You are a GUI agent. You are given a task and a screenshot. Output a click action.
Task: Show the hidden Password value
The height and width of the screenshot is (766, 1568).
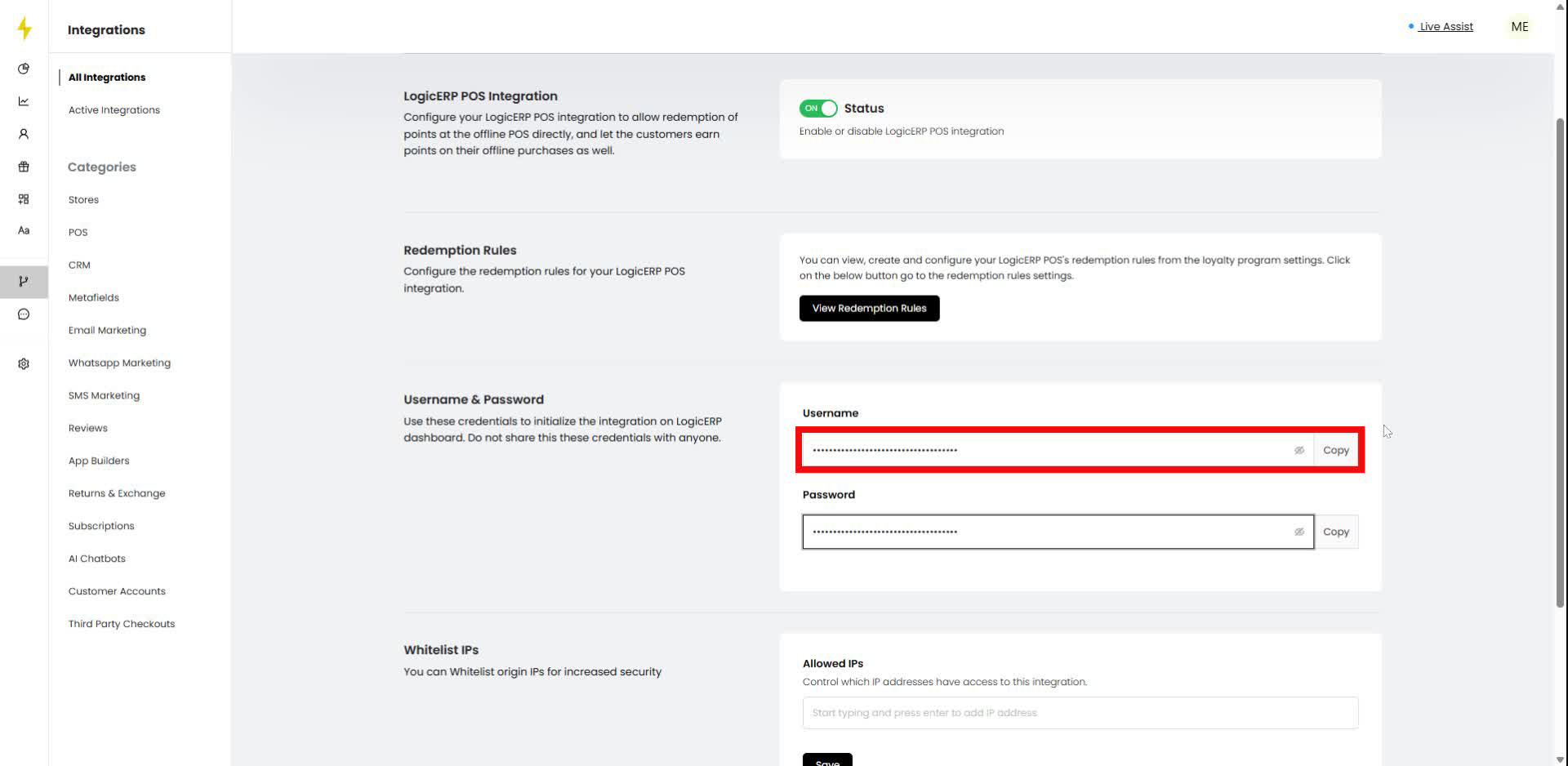click(x=1298, y=531)
